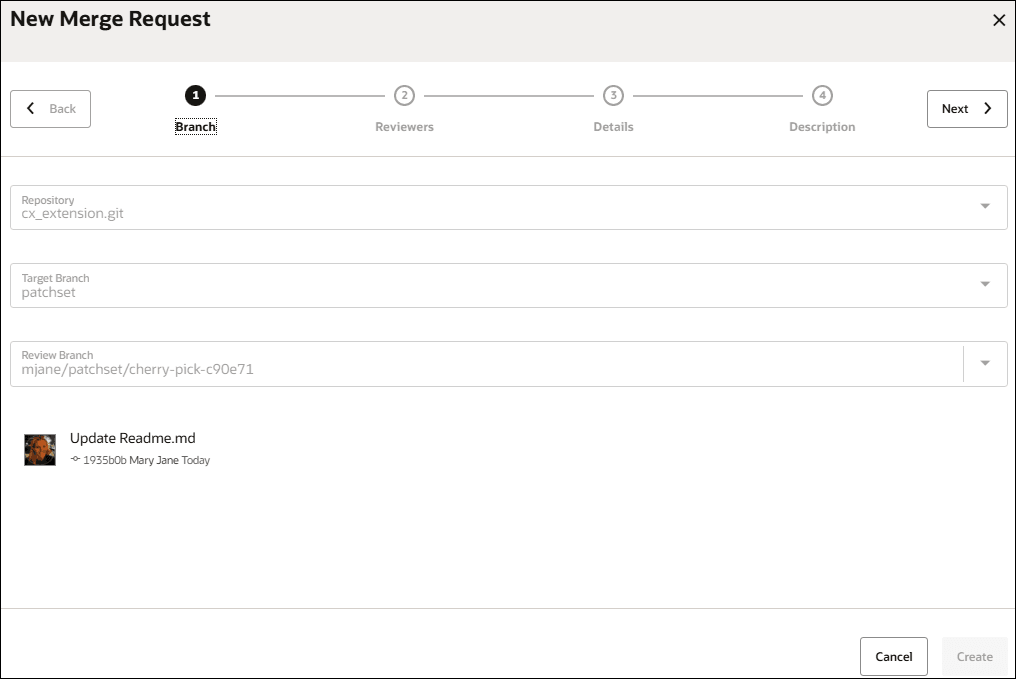1016x680 pixels.
Task: Switch to the Reviewers step label
Action: [404, 127]
